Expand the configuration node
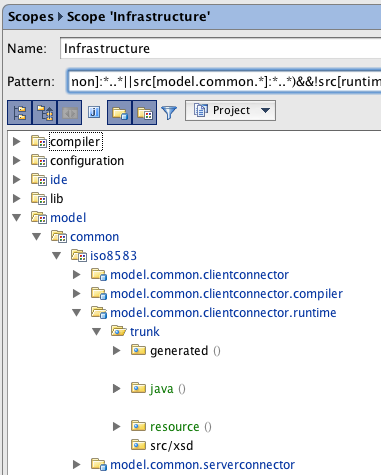Viewport: 381px width, 475px height. point(16,161)
